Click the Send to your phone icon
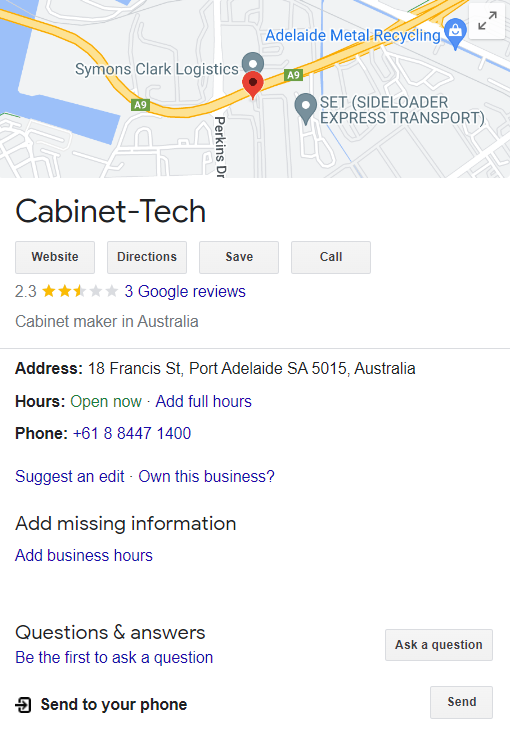This screenshot has width=510, height=747. [x=23, y=705]
